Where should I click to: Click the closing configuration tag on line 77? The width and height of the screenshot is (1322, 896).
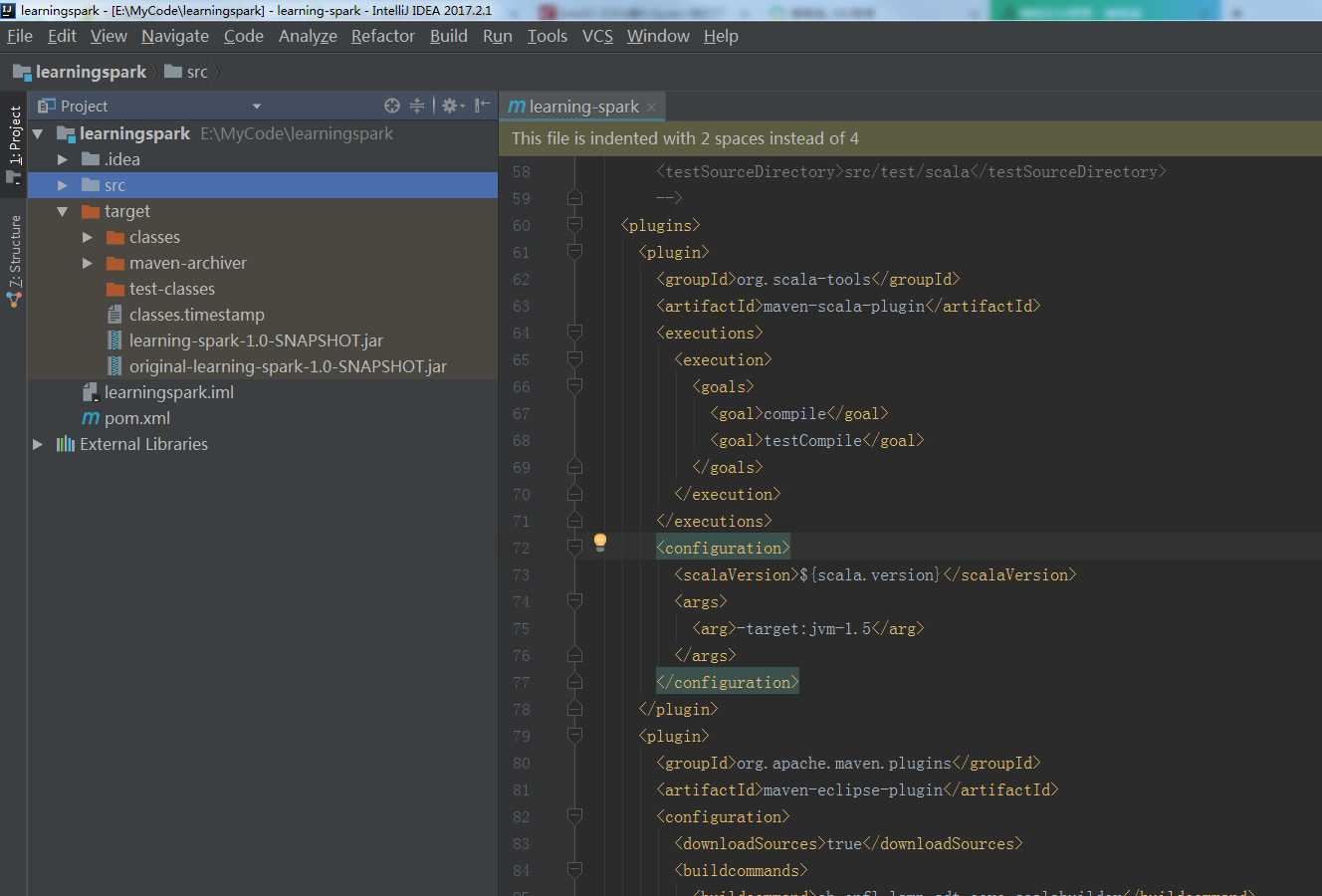(x=728, y=682)
